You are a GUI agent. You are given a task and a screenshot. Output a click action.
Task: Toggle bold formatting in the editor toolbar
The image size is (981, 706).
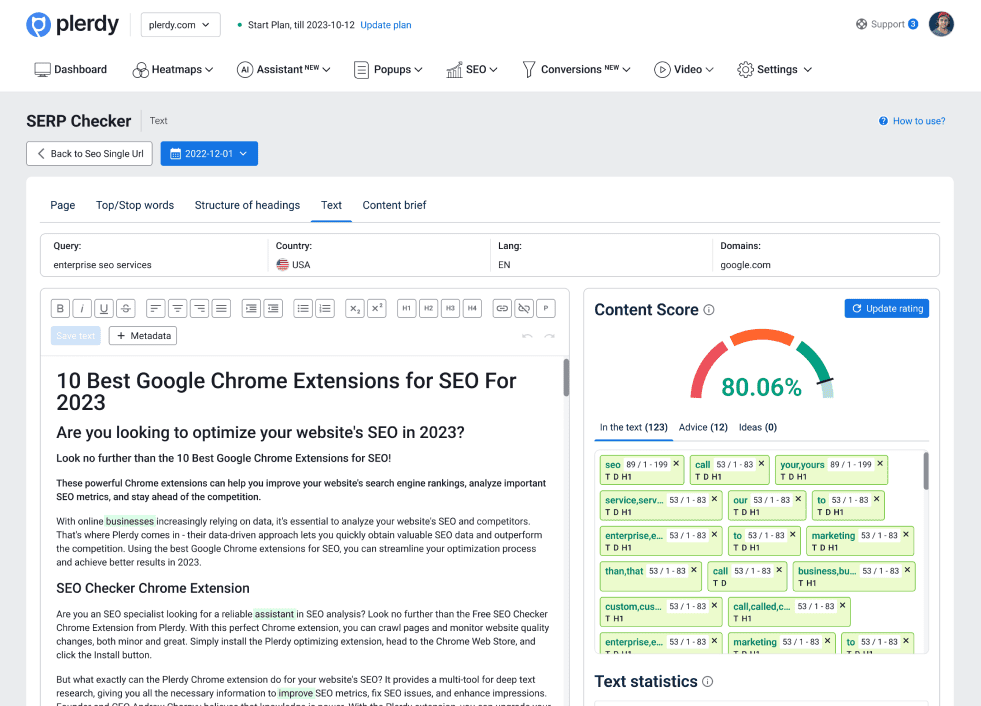pos(60,308)
